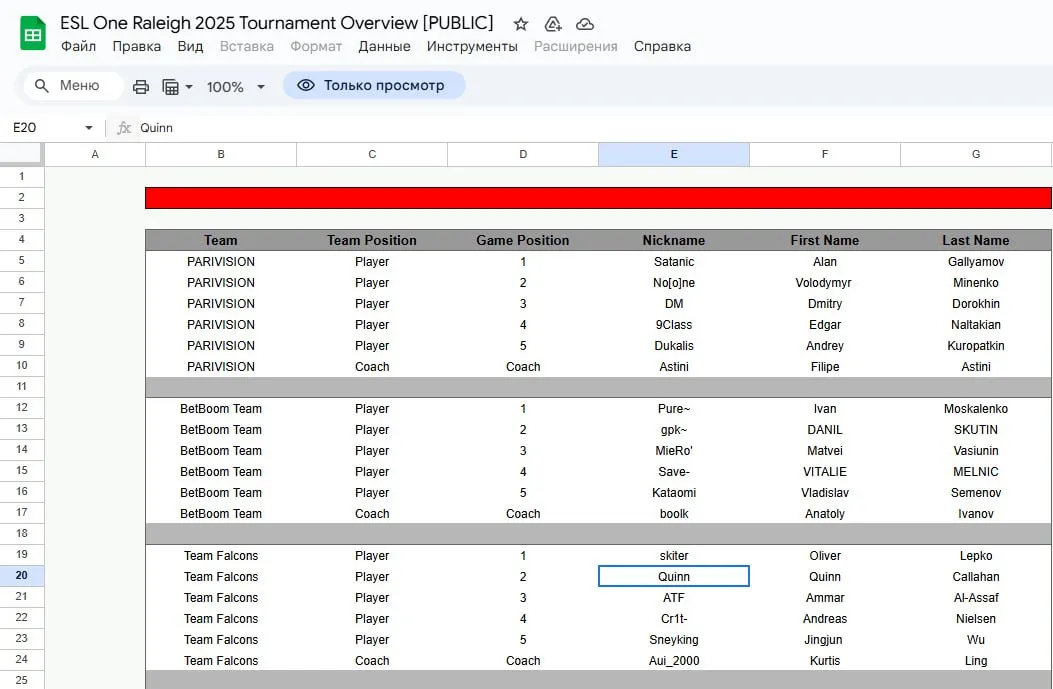1053x689 pixels.
Task: Click the add to Drive icon
Action: pos(553,24)
